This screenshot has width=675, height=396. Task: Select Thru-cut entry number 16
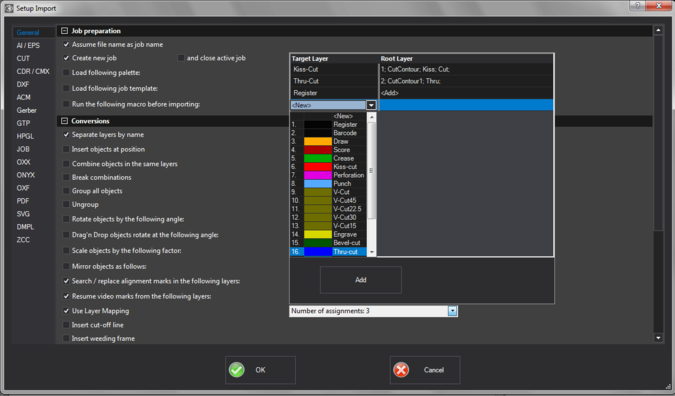click(328, 251)
